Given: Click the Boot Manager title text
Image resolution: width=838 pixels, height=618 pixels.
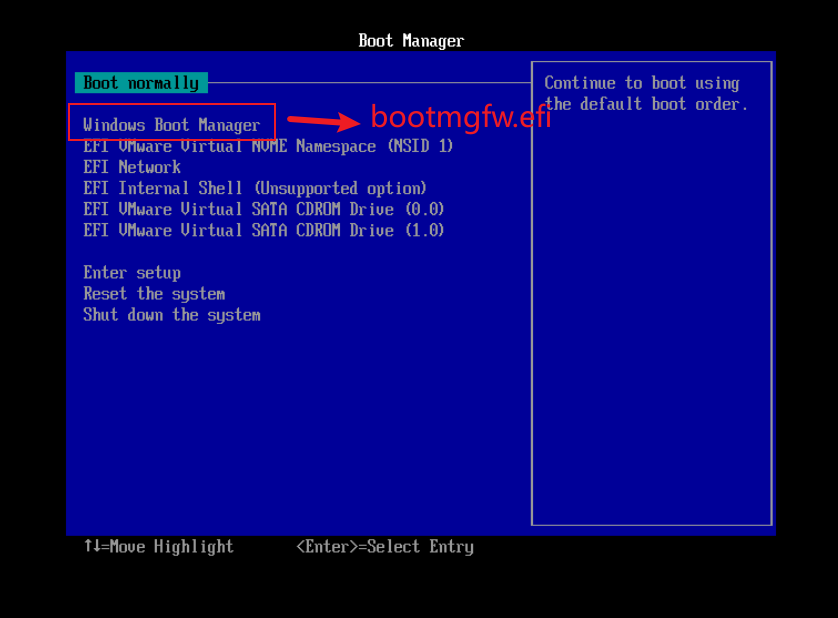Looking at the screenshot, I should point(411,41).
